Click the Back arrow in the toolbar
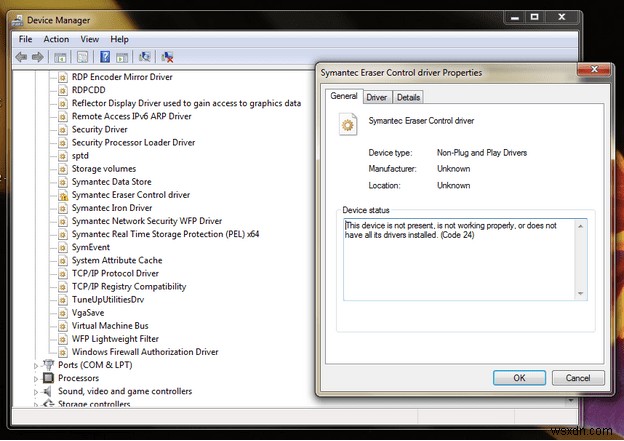624x441 pixels. [x=22, y=57]
